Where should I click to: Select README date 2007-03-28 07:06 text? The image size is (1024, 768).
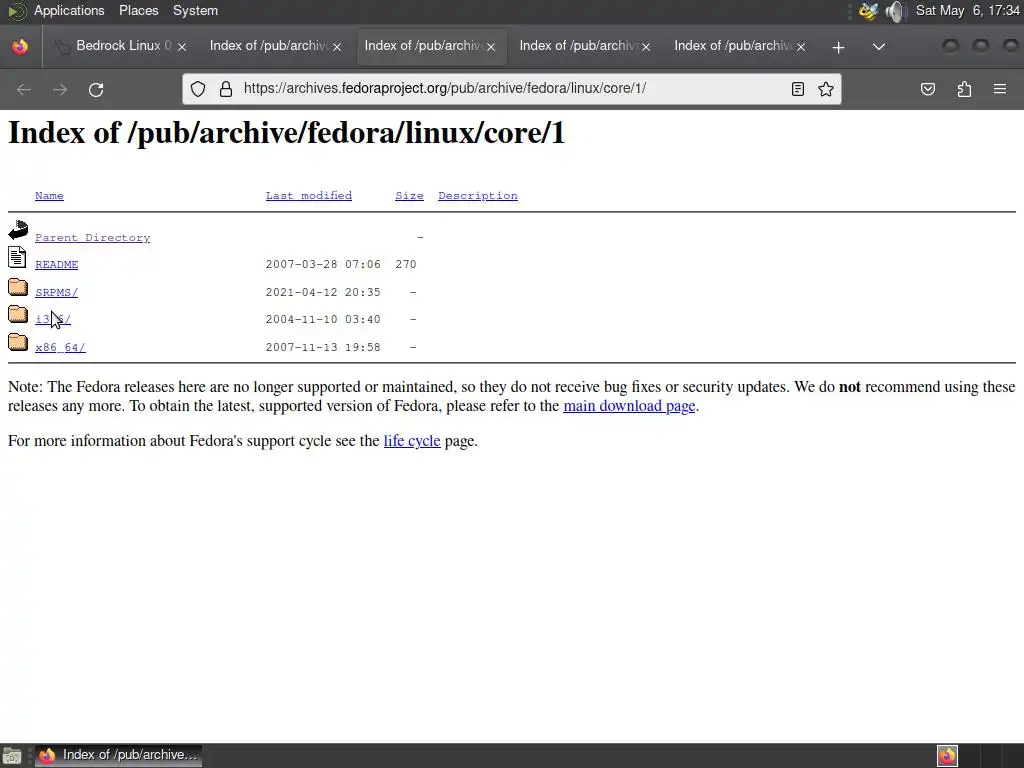[323, 264]
